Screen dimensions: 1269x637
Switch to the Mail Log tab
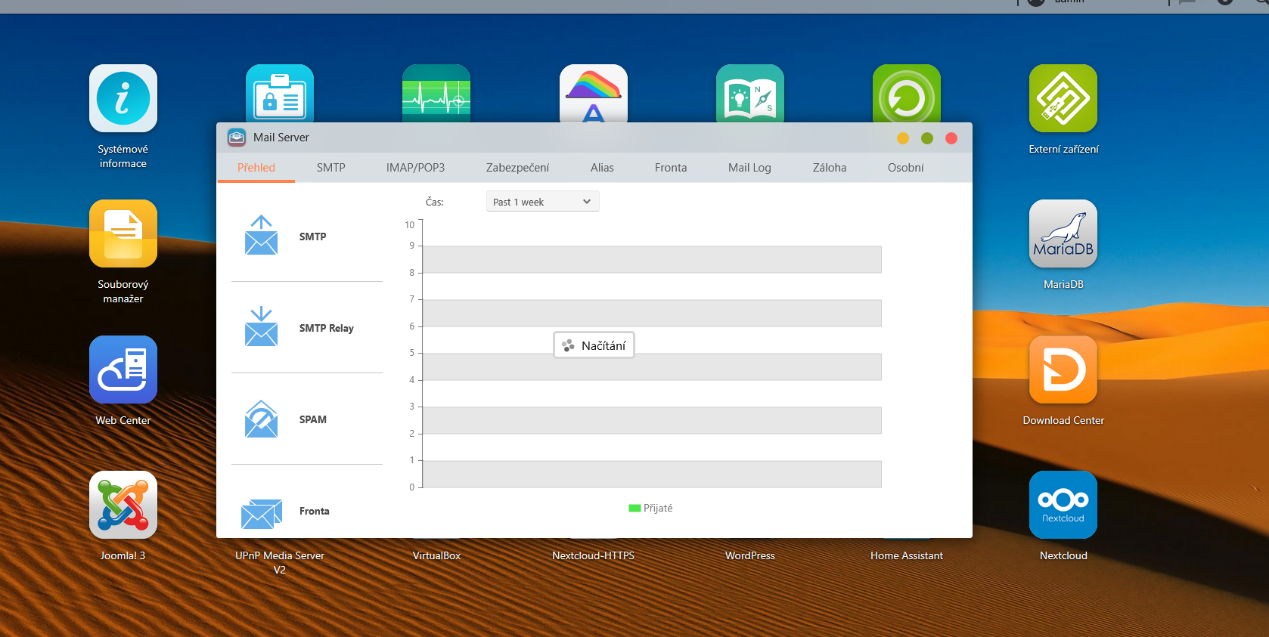(749, 168)
